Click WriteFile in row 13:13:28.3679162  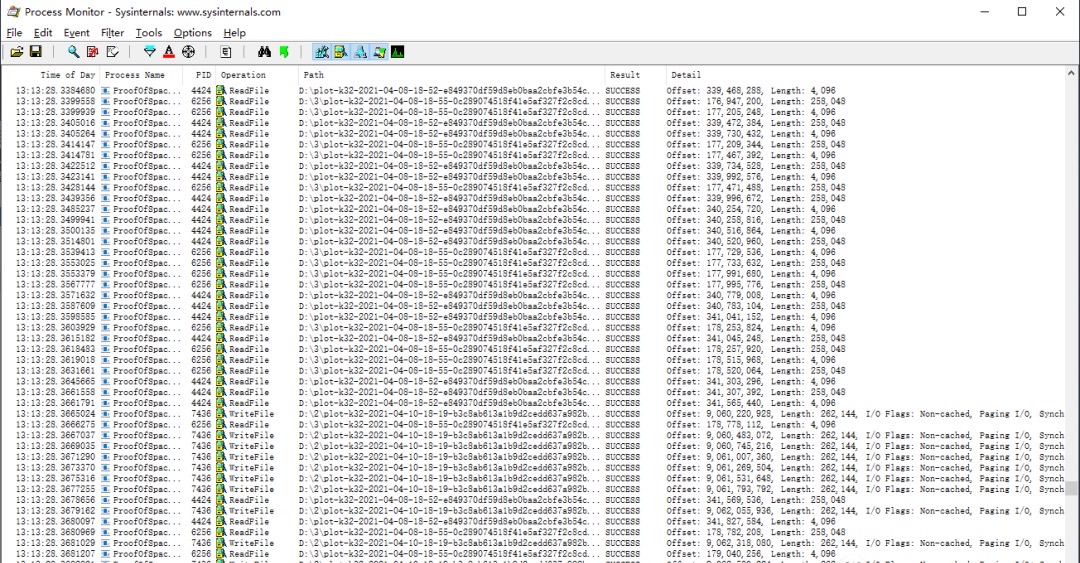pyautogui.click(x=251, y=511)
